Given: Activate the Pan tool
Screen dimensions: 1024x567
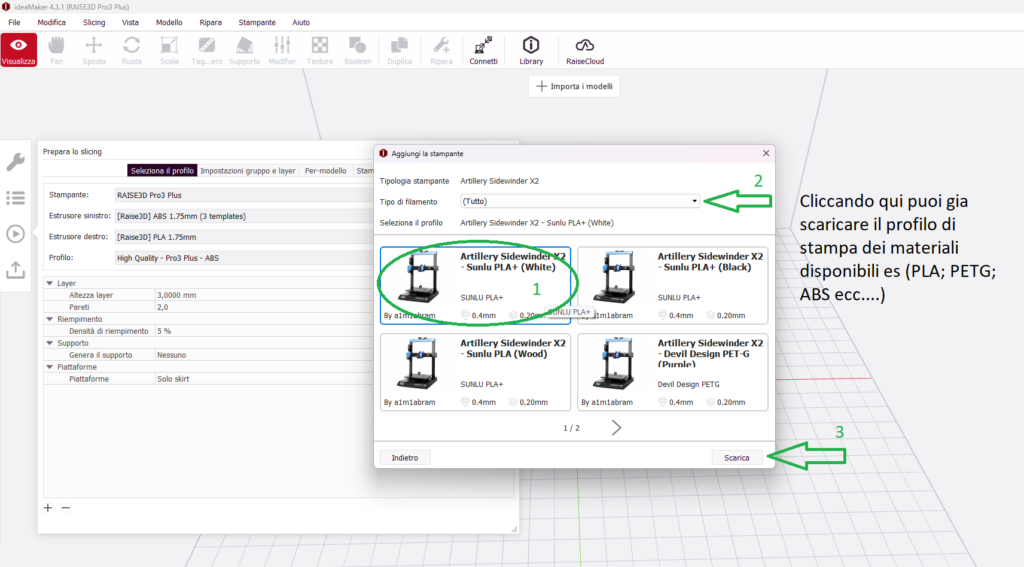Looking at the screenshot, I should click(x=56, y=50).
